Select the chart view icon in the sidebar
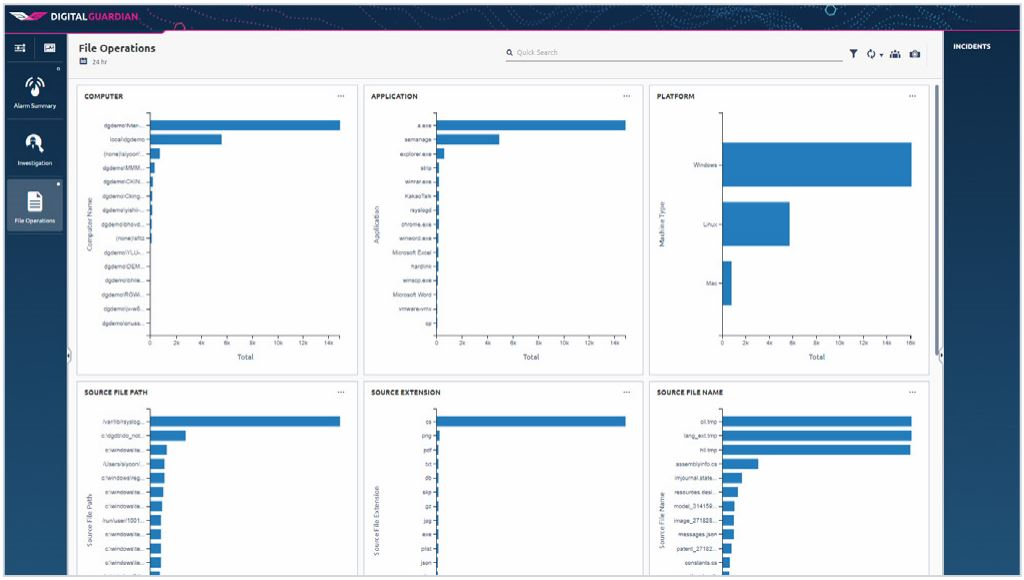Image resolution: width=1024 pixels, height=580 pixels. [48, 47]
